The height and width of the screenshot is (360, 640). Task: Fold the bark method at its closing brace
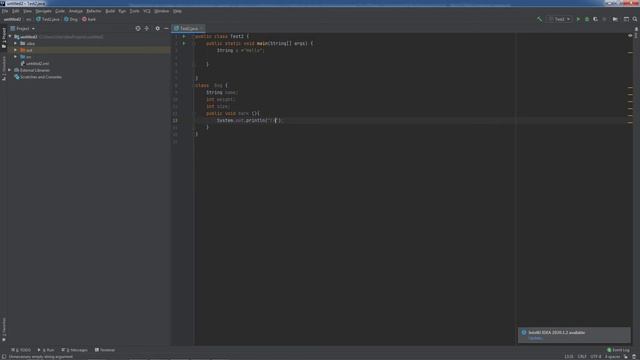point(194,127)
